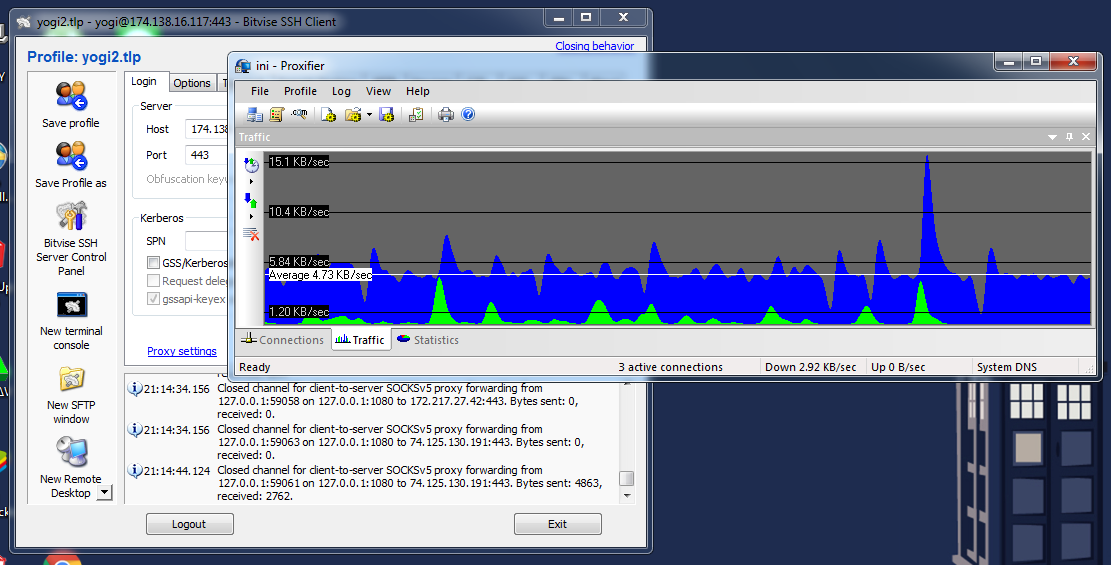Click the Logout button
The image size is (1111, 565).
click(x=189, y=524)
